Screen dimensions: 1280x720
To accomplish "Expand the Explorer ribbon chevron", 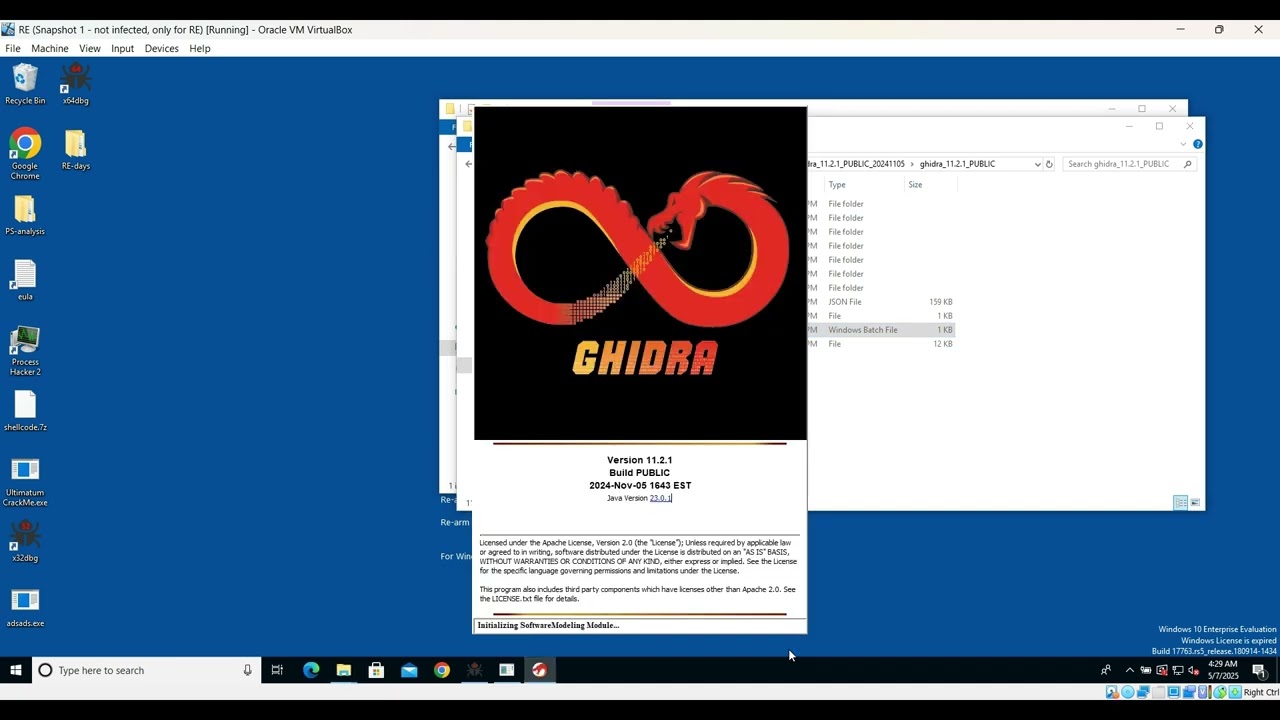I will pyautogui.click(x=1183, y=144).
